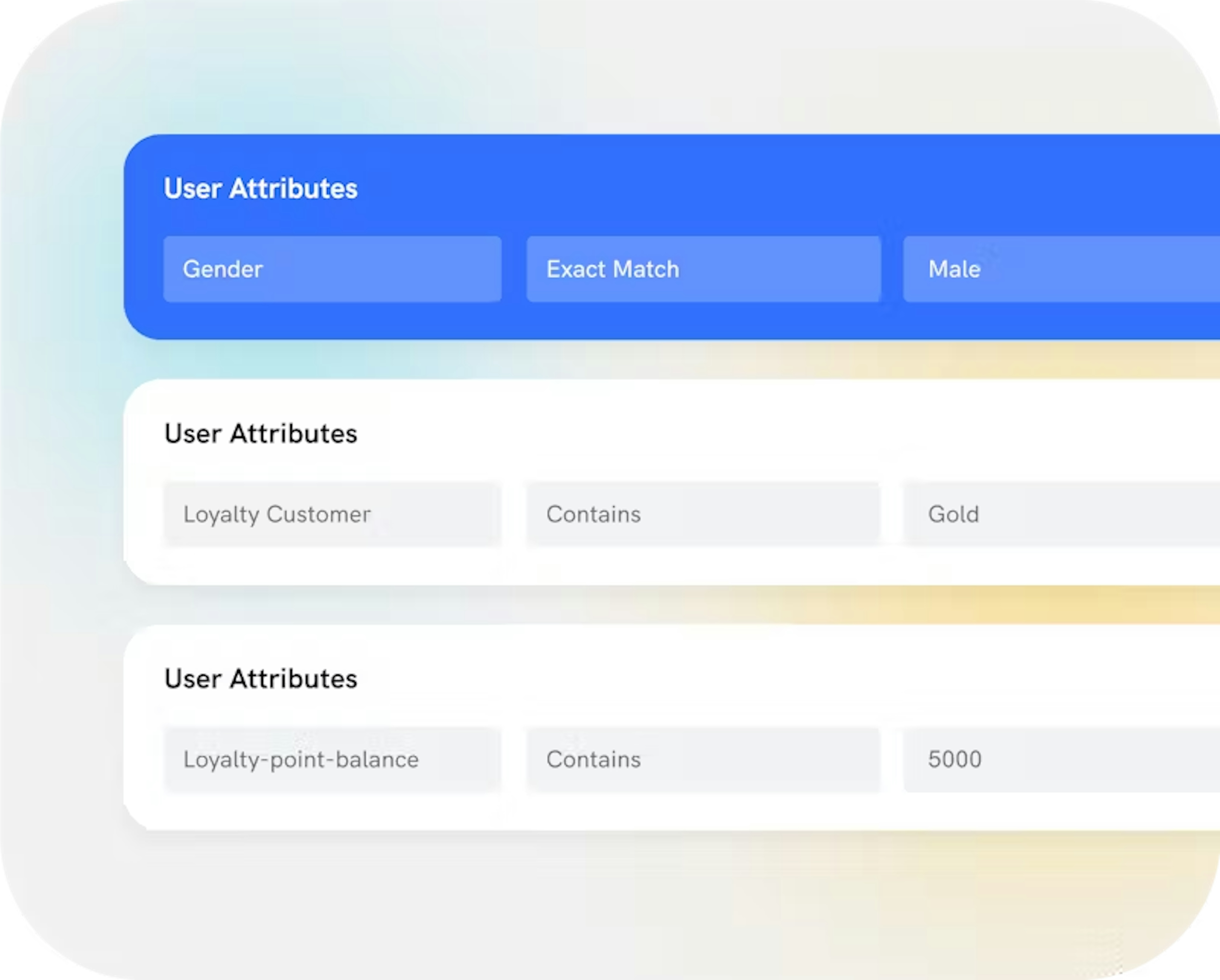Click the Exact Match field in the blue card
Image resolution: width=1220 pixels, height=980 pixels.
click(x=703, y=270)
